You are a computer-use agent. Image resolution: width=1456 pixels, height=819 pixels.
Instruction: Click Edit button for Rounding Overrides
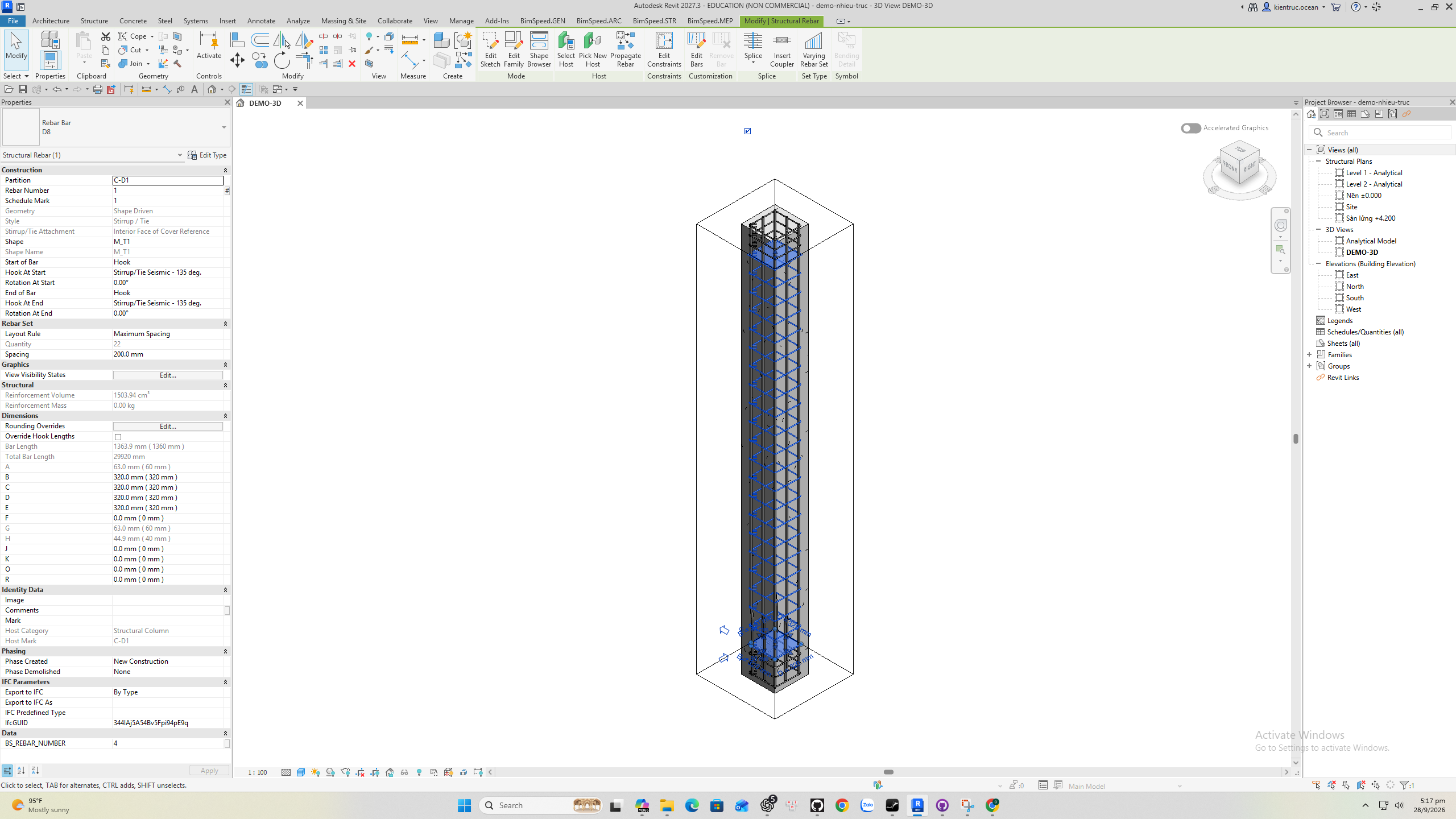tap(168, 427)
